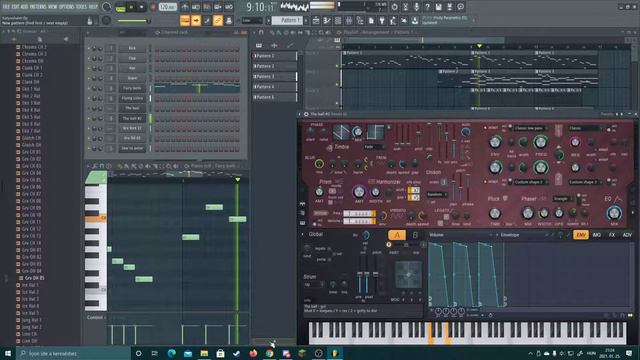The image size is (640, 360).
Task: Adjust the EQ mix knob
Action: (613, 213)
